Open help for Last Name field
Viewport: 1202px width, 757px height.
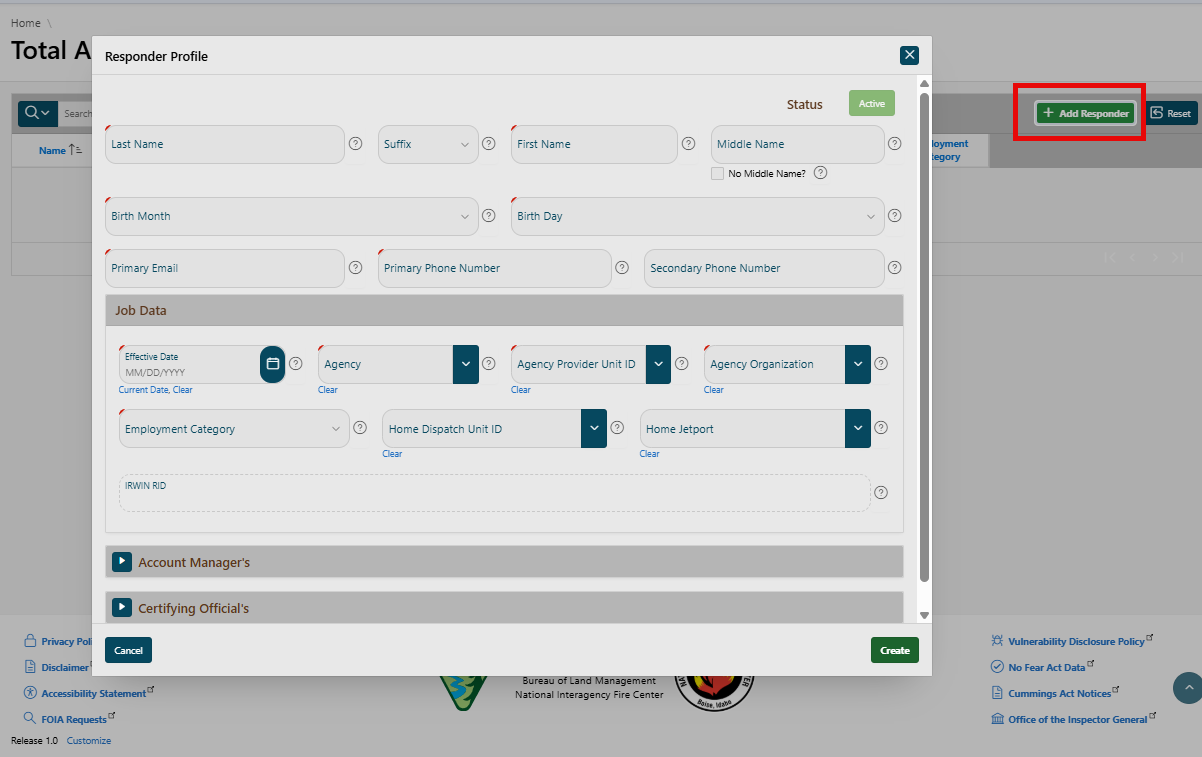355,144
